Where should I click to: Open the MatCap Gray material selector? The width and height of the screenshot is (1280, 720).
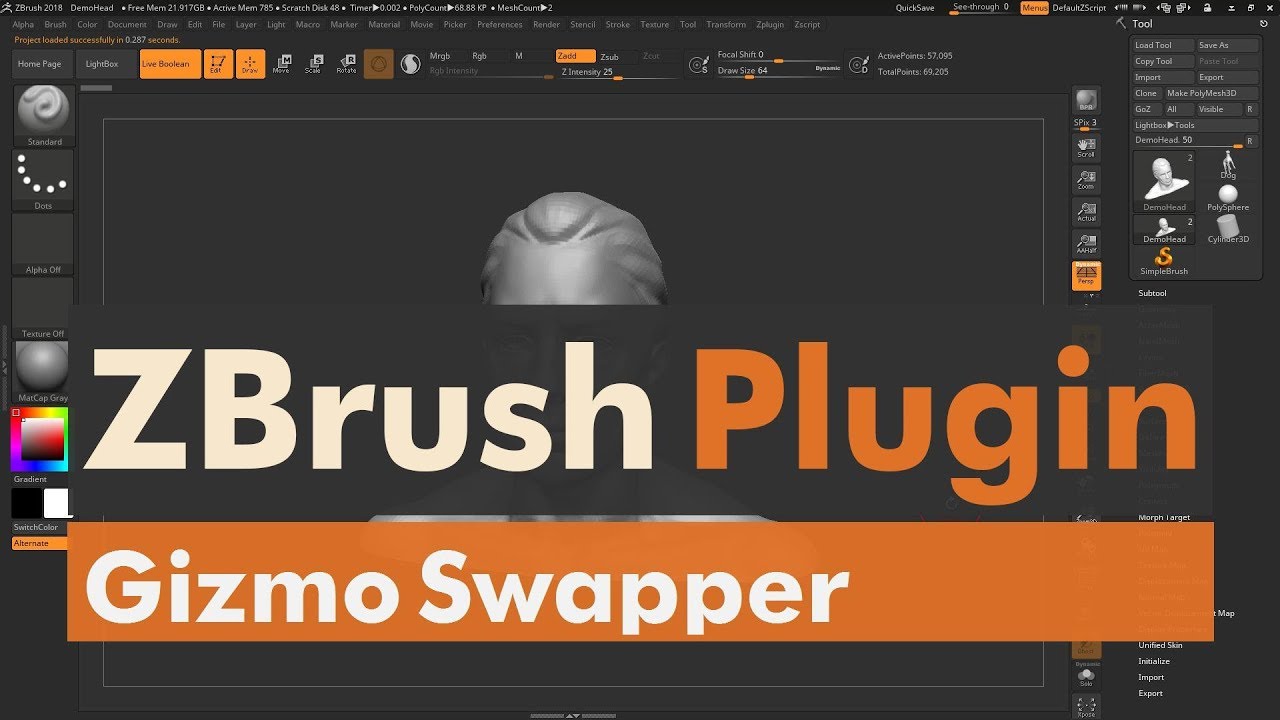point(44,372)
